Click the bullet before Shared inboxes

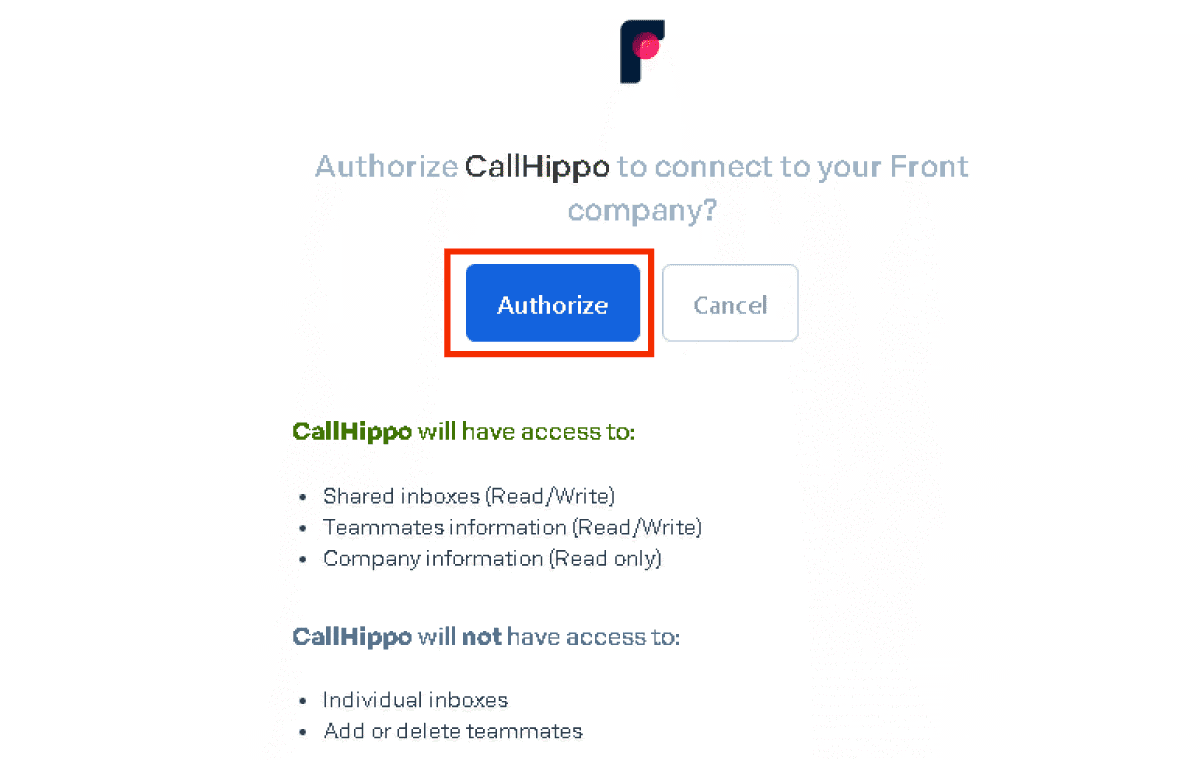[303, 497]
